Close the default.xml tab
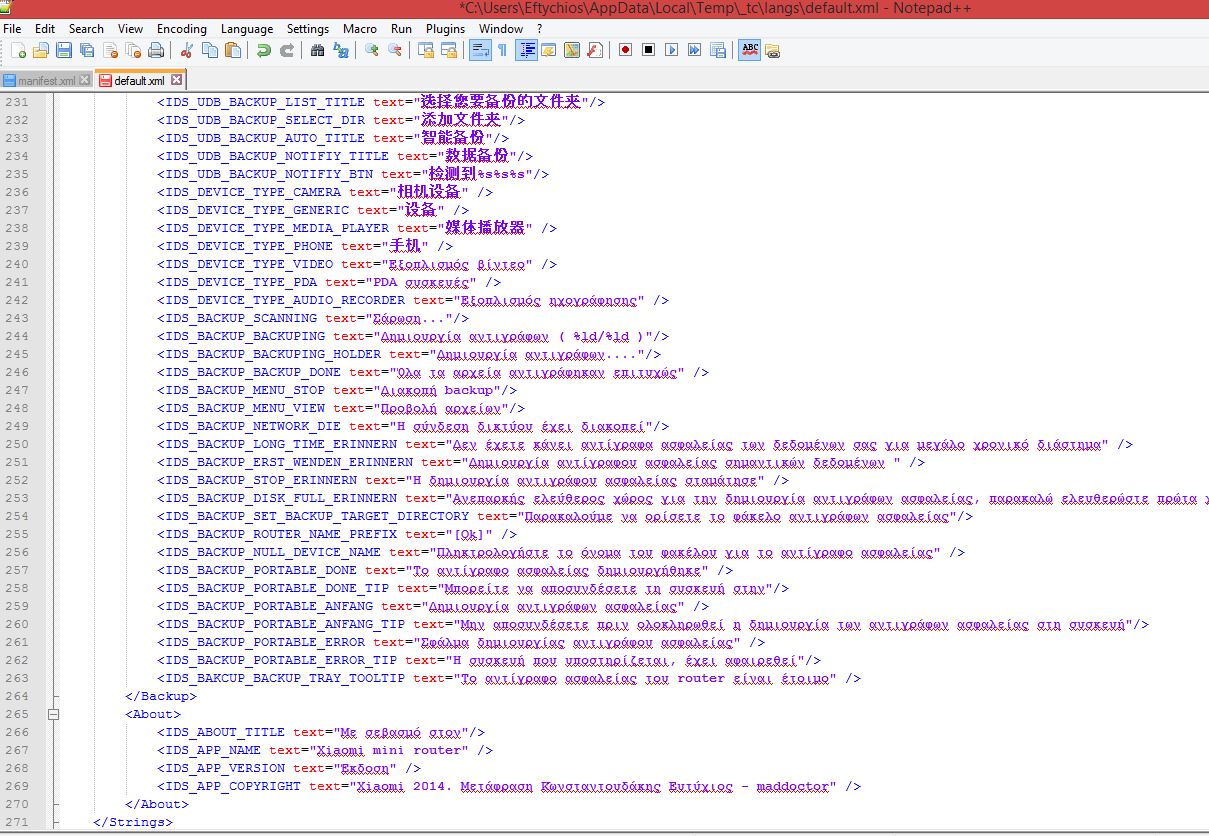Image resolution: width=1209 pixels, height=836 pixels. pos(177,80)
